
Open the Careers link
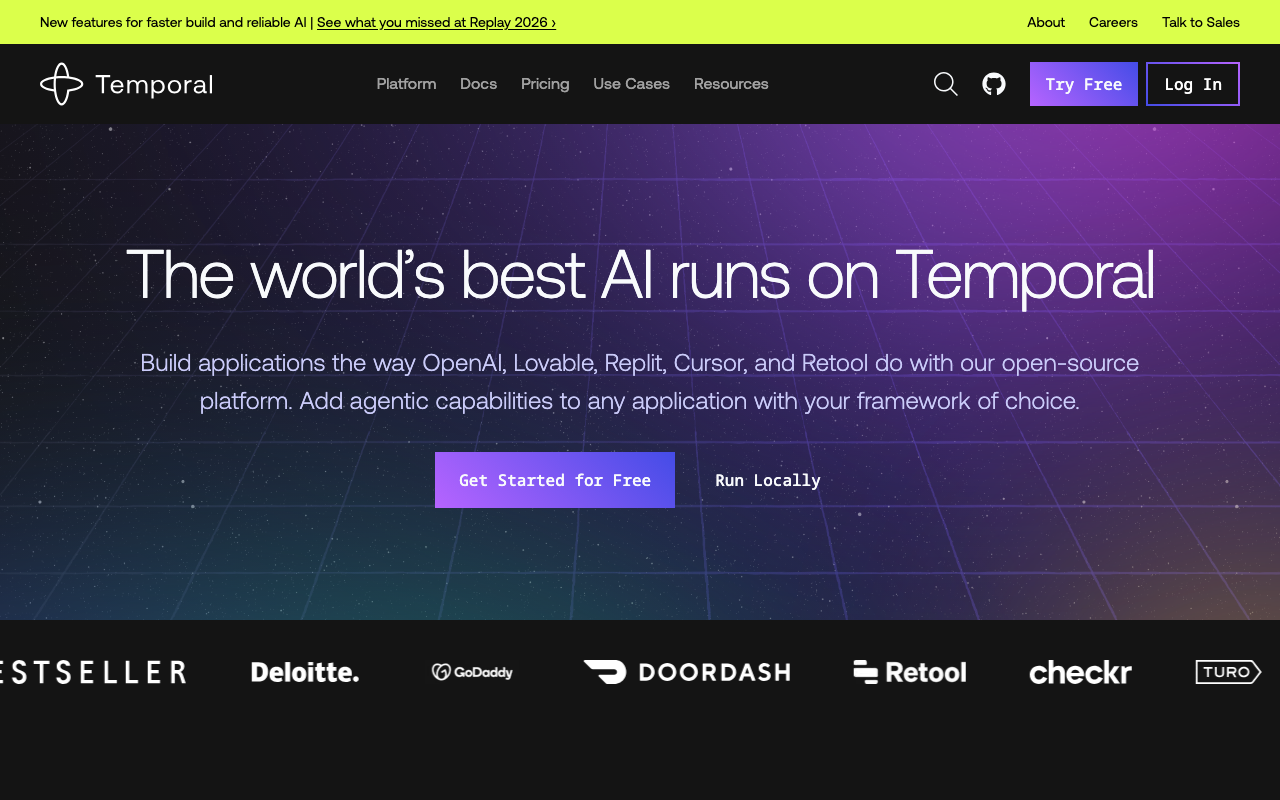(x=1113, y=22)
